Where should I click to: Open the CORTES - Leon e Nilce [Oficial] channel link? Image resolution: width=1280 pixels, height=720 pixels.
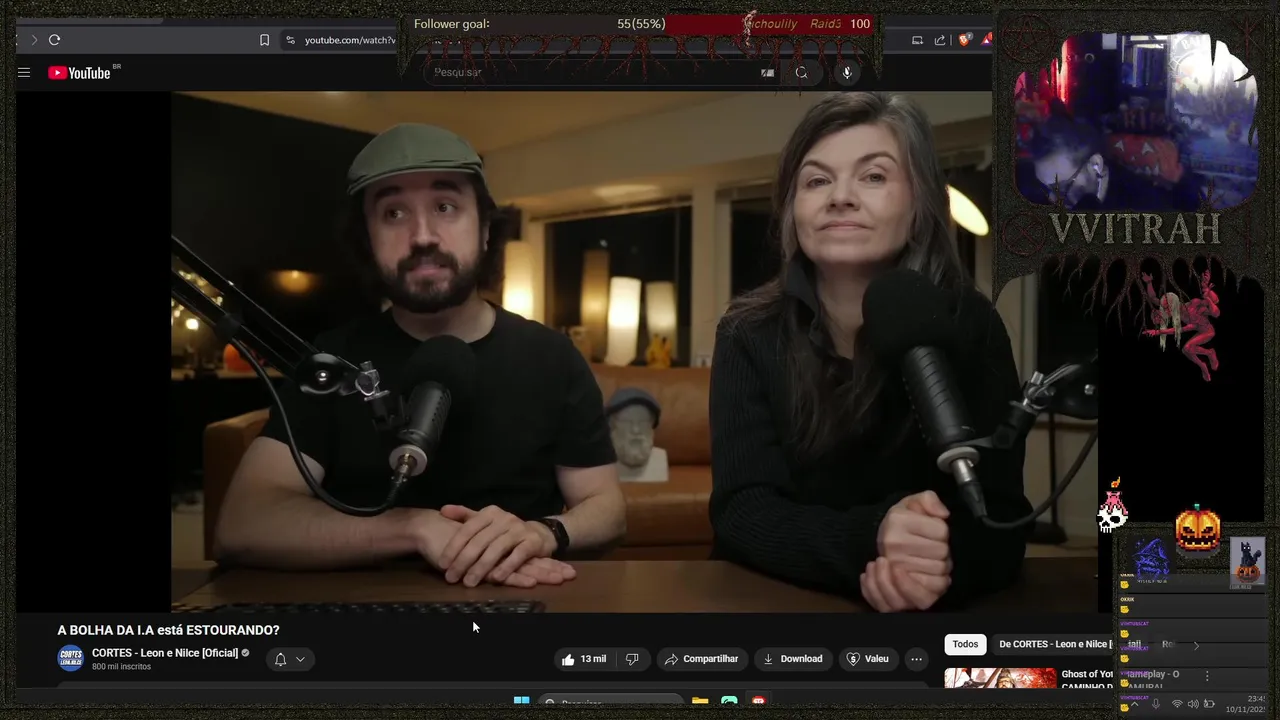pyautogui.click(x=165, y=653)
